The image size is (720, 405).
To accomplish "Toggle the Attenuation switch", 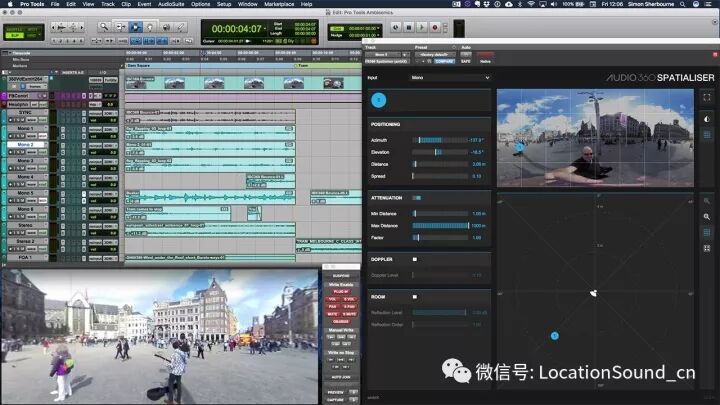I will click(x=416, y=198).
